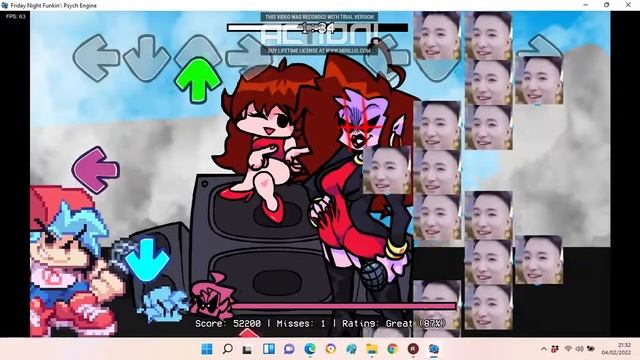Expand the hidden system tray icons
This screenshot has height=360, width=640.
(x=544, y=349)
